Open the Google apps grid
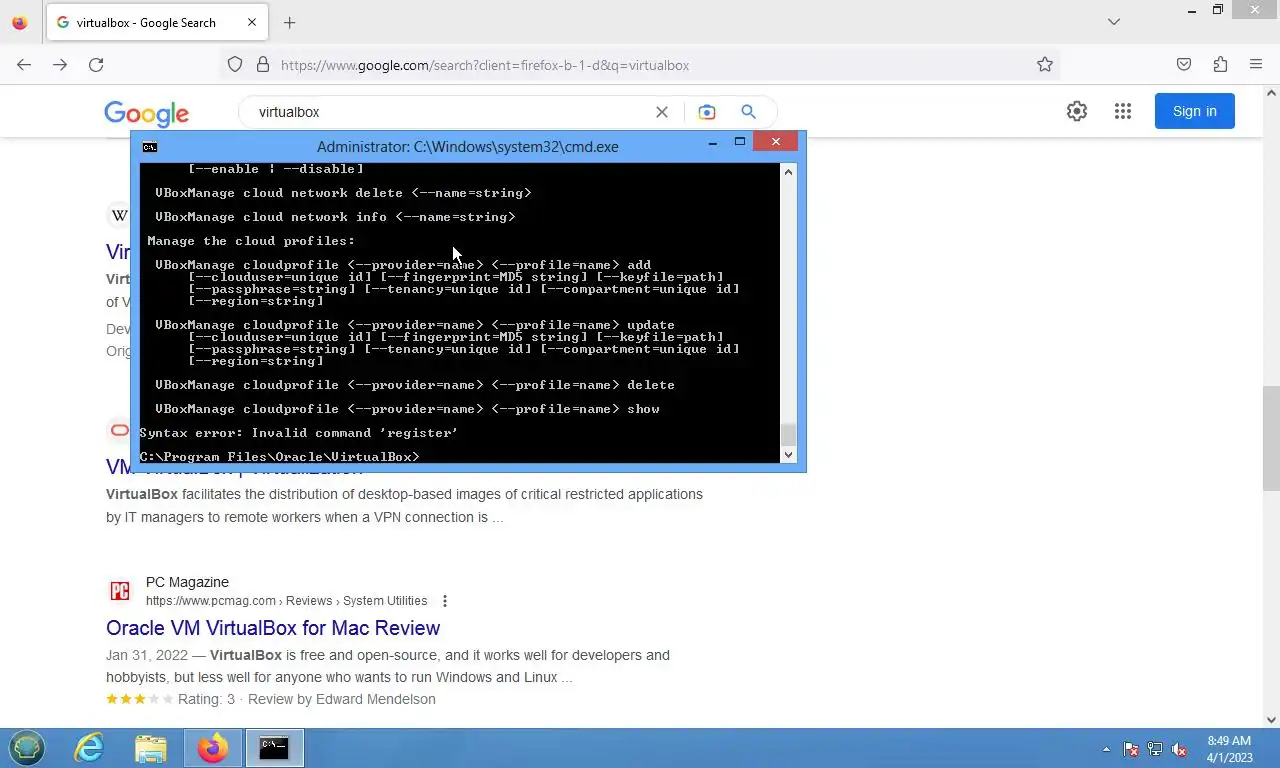 [x=1123, y=111]
